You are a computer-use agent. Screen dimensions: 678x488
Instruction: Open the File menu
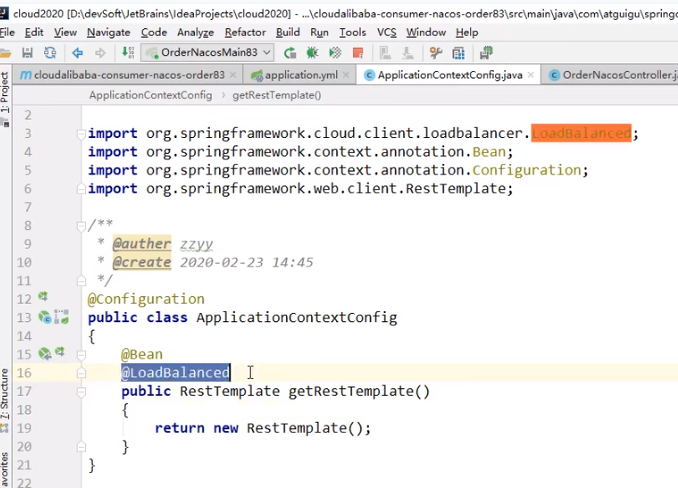tap(7, 32)
